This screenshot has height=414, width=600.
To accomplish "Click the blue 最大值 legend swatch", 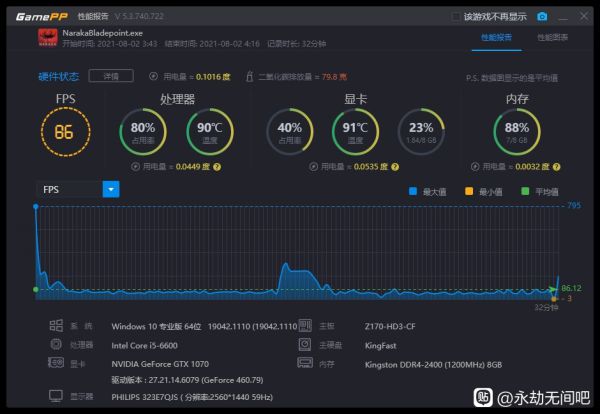I will click(x=413, y=191).
